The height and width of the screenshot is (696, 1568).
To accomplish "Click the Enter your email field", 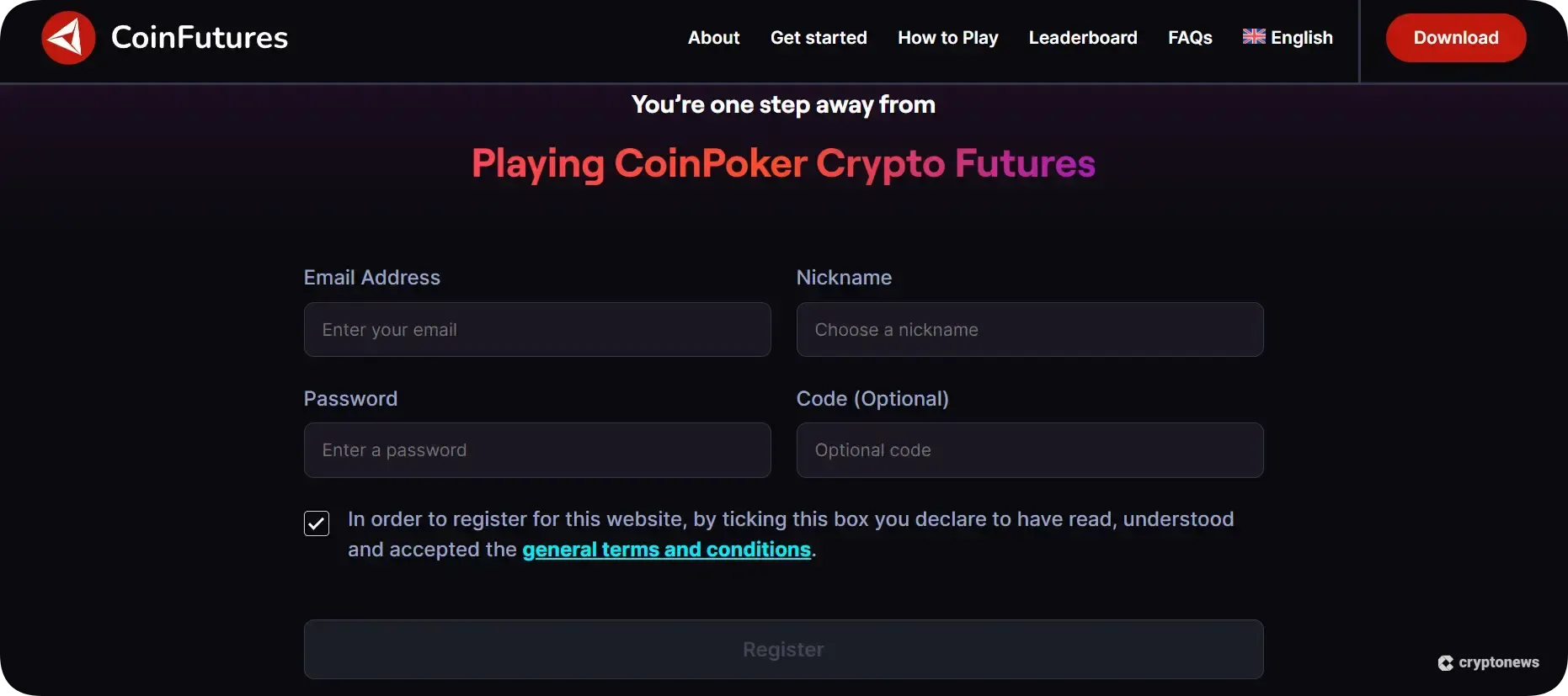I will [x=536, y=329].
